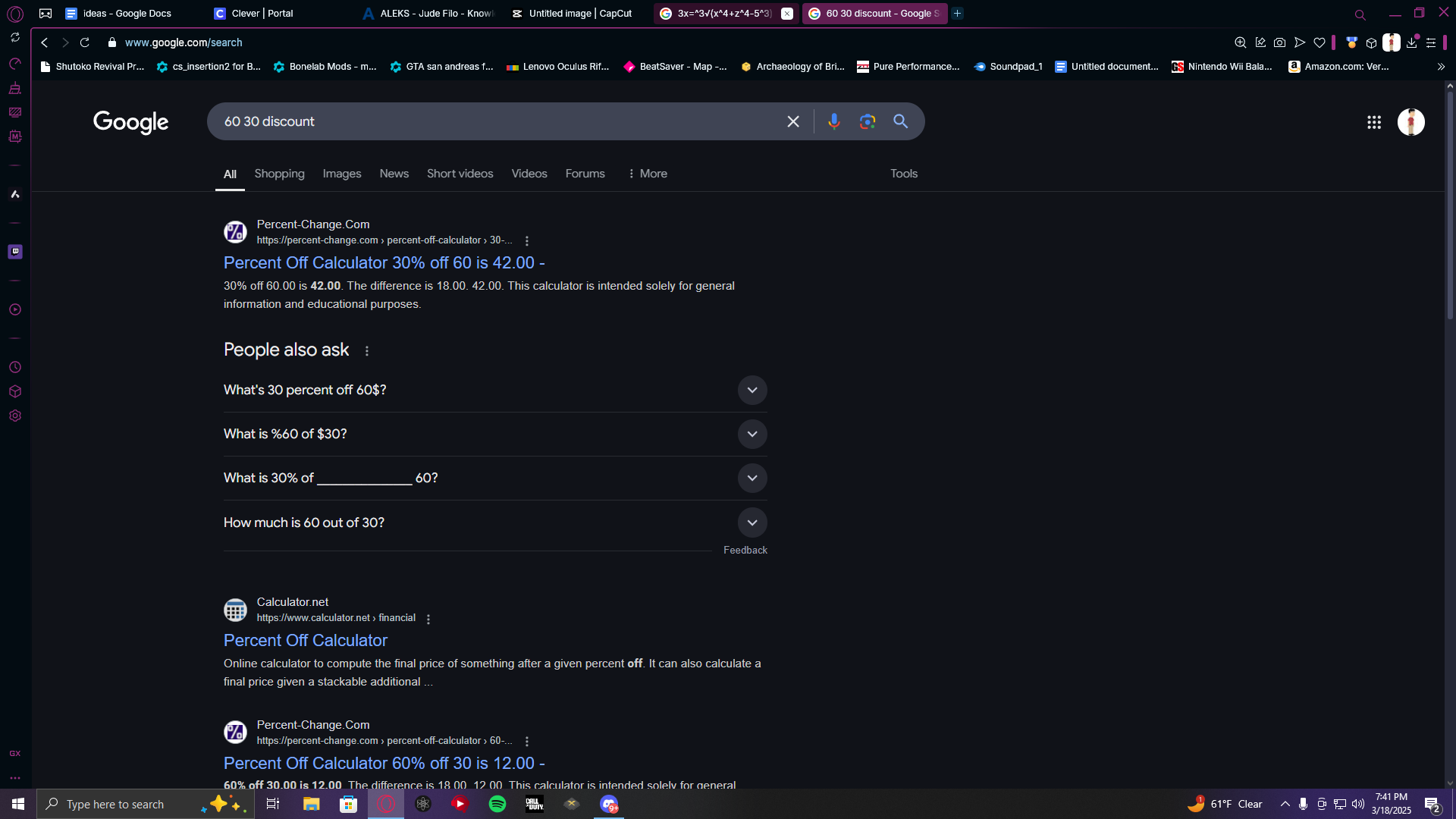Click the zoom magnifier icon in address bar
Image resolution: width=1456 pixels, height=819 pixels.
pyautogui.click(x=1241, y=42)
